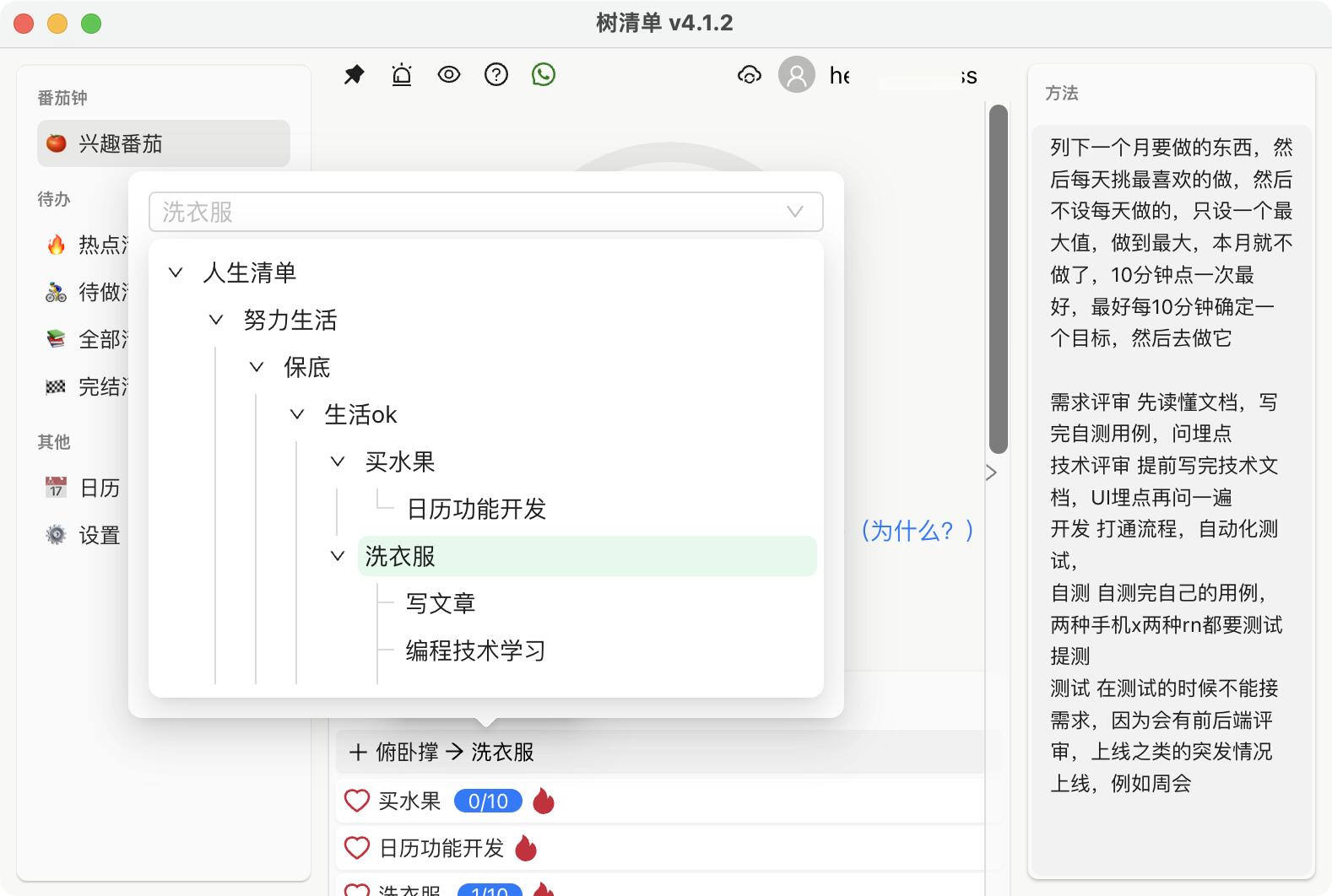Click the vertical scrollbar thumb

pyautogui.click(x=998, y=278)
